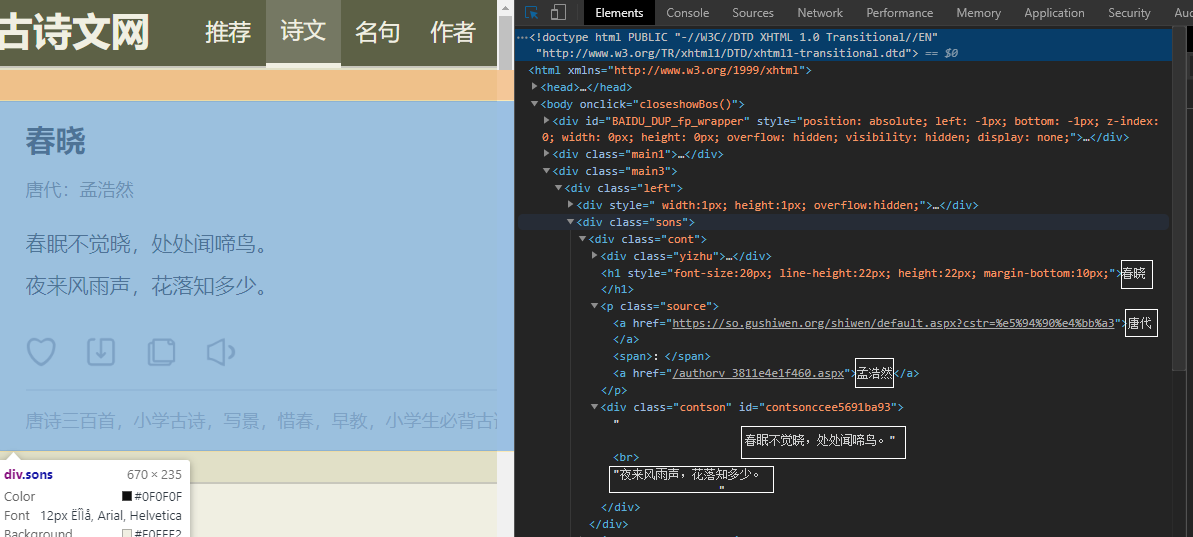Click the closing /h1 tag line

(618, 289)
